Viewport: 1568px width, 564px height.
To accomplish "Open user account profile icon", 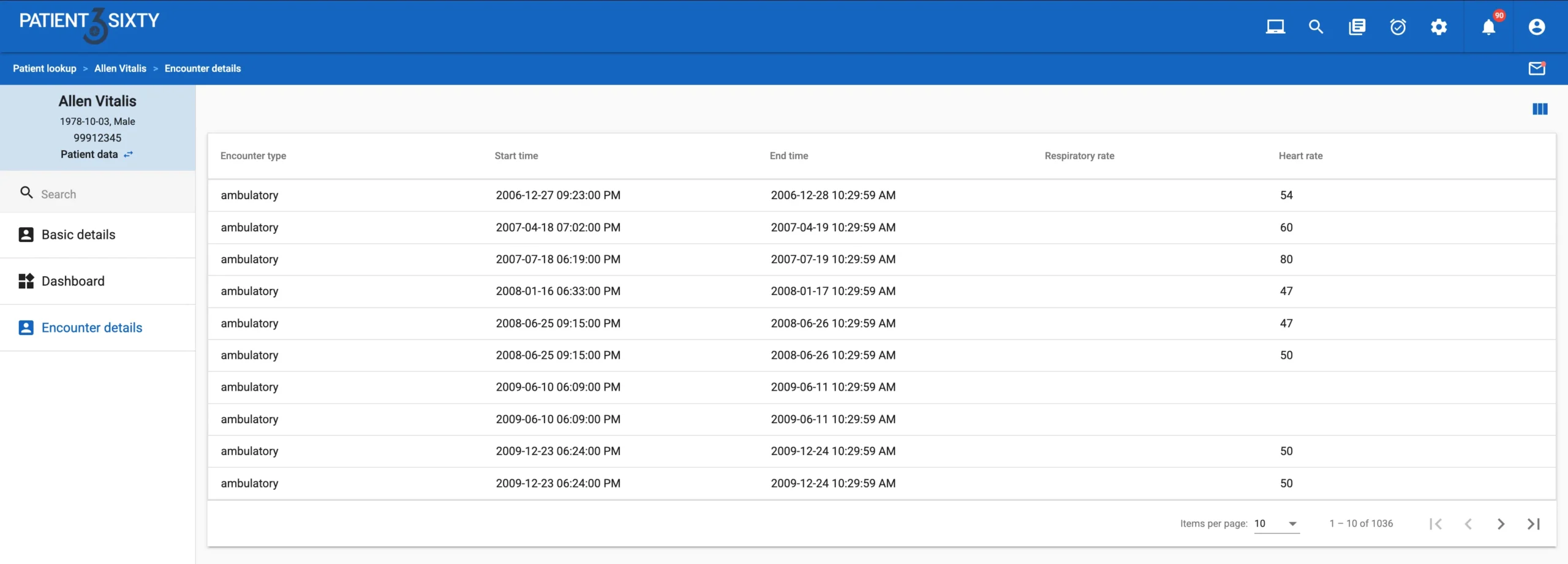I will (x=1536, y=27).
